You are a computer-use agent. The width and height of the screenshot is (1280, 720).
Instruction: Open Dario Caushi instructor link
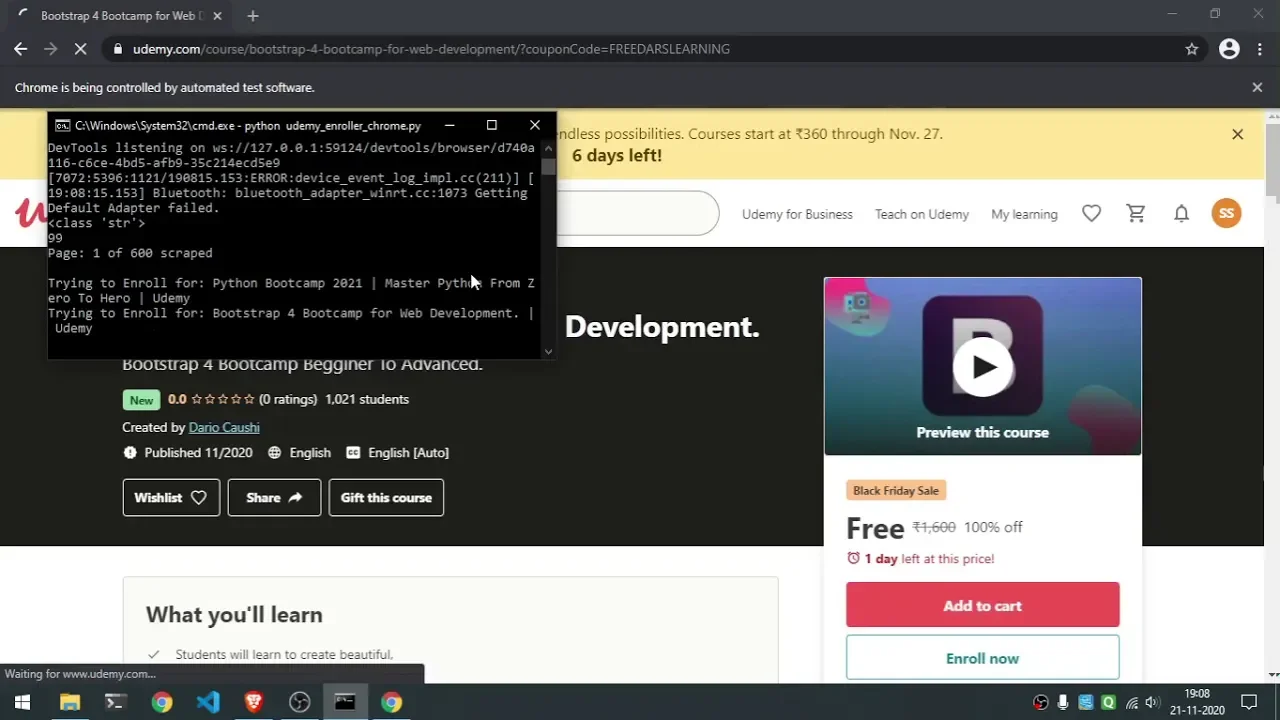(x=224, y=427)
